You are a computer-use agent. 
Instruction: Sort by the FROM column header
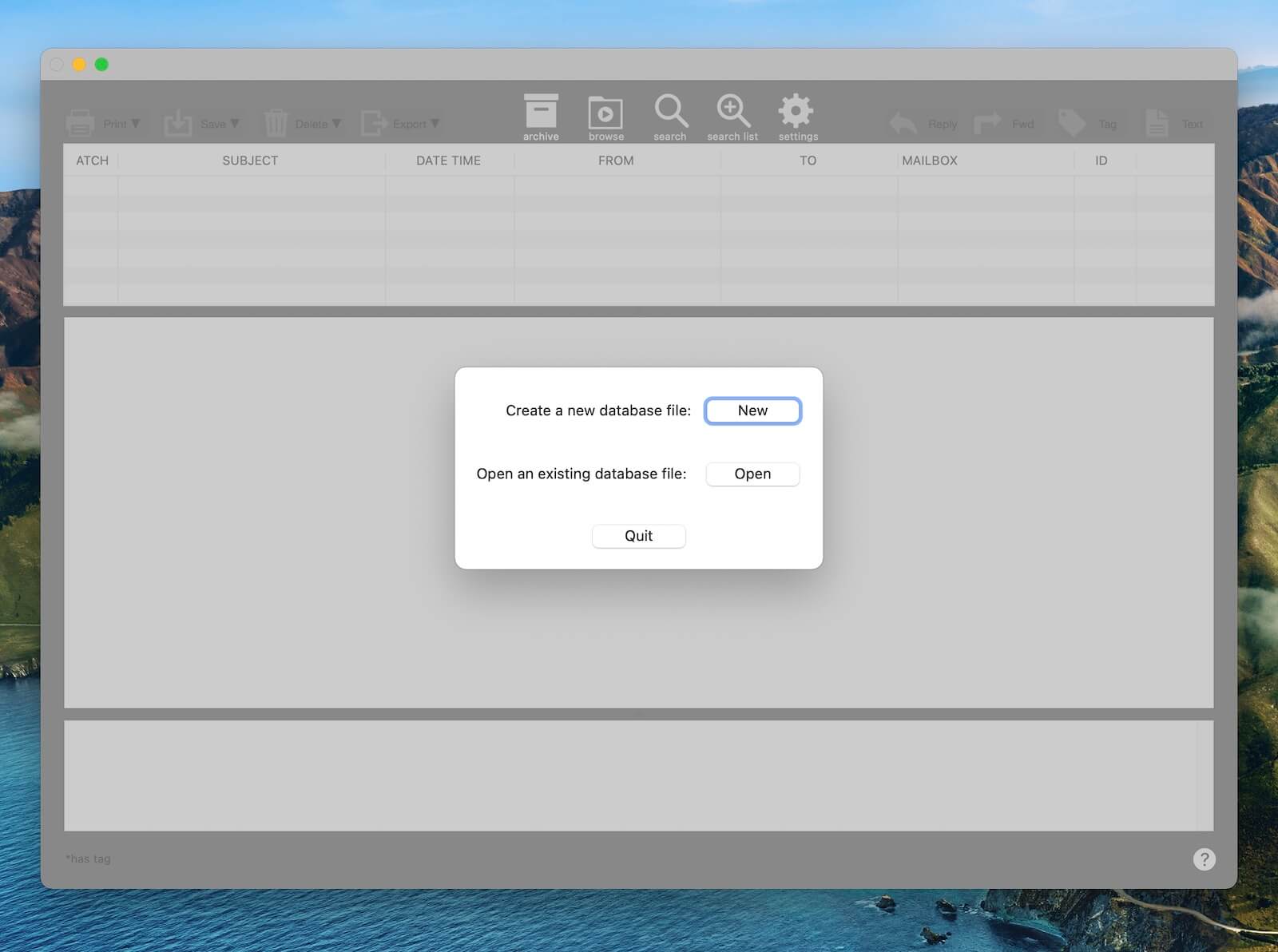tap(616, 161)
